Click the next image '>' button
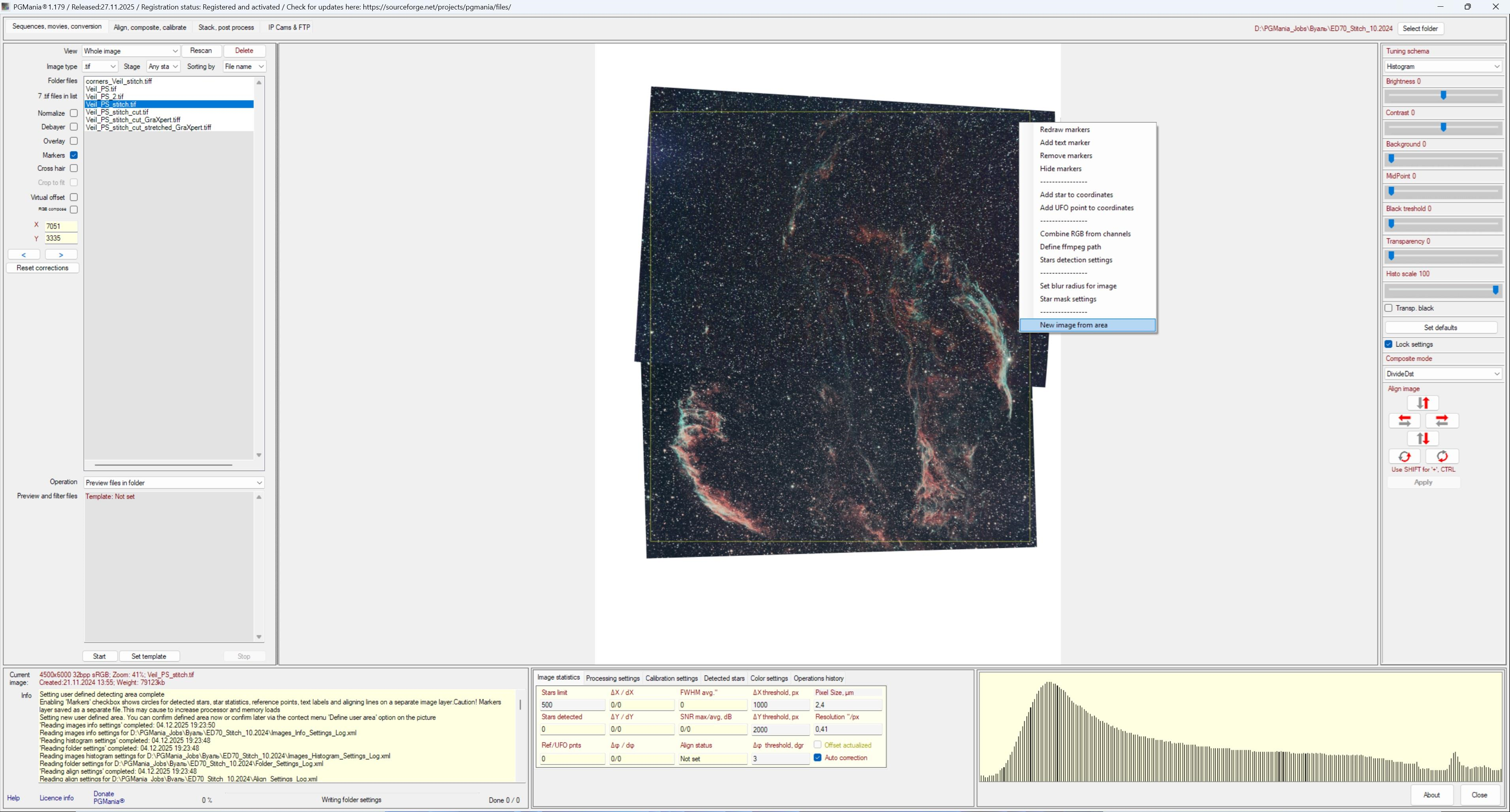The height and width of the screenshot is (812, 1510). [61, 255]
